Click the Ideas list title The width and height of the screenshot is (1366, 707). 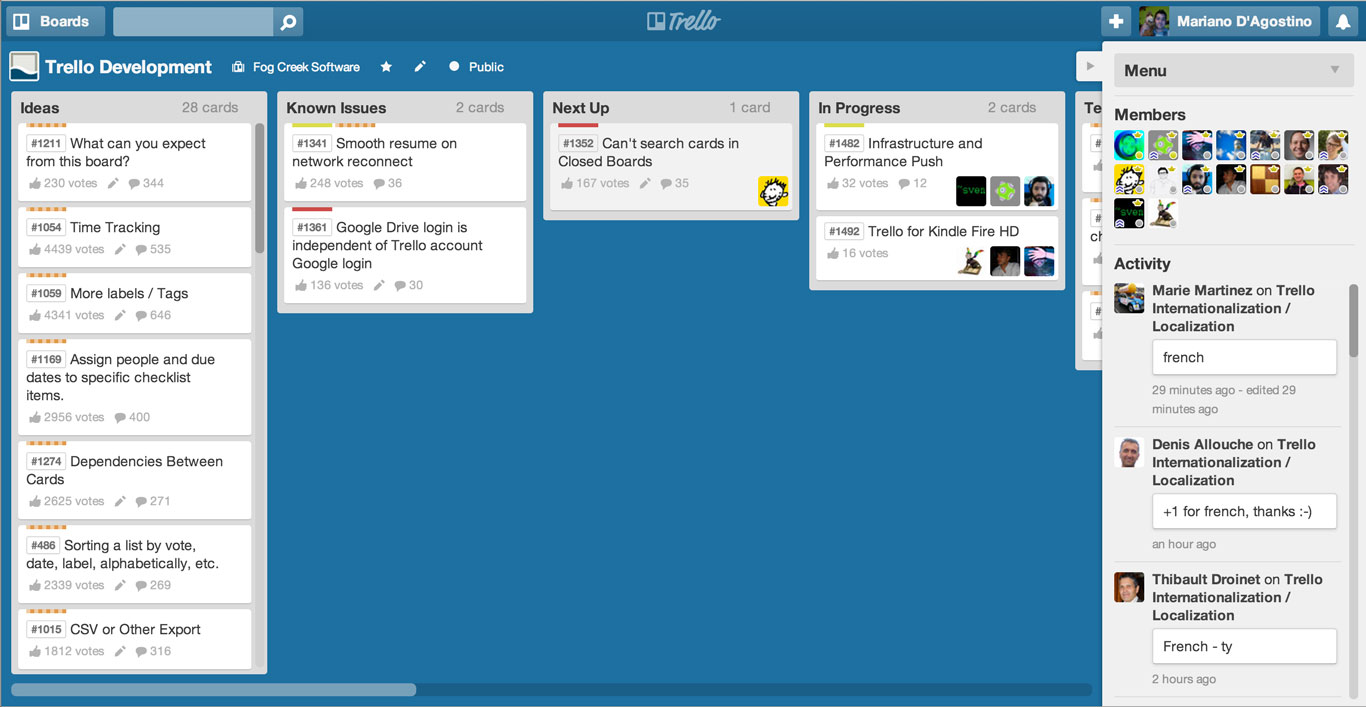click(x=40, y=108)
